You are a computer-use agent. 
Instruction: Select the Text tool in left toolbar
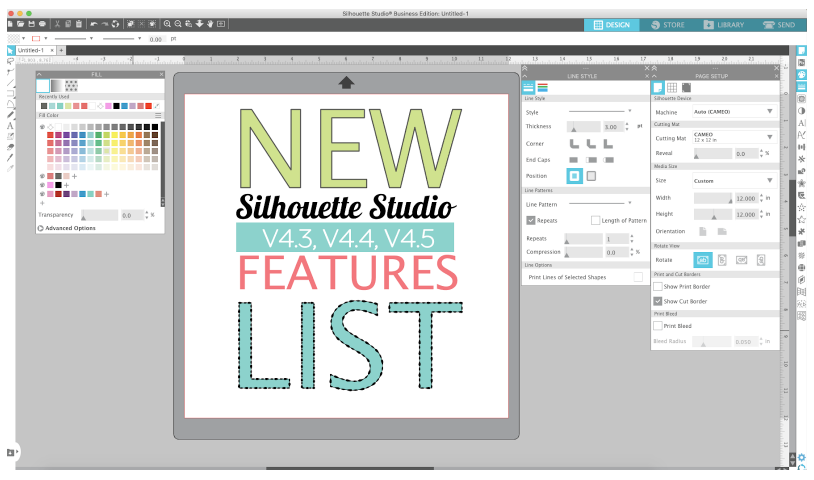click(x=10, y=126)
